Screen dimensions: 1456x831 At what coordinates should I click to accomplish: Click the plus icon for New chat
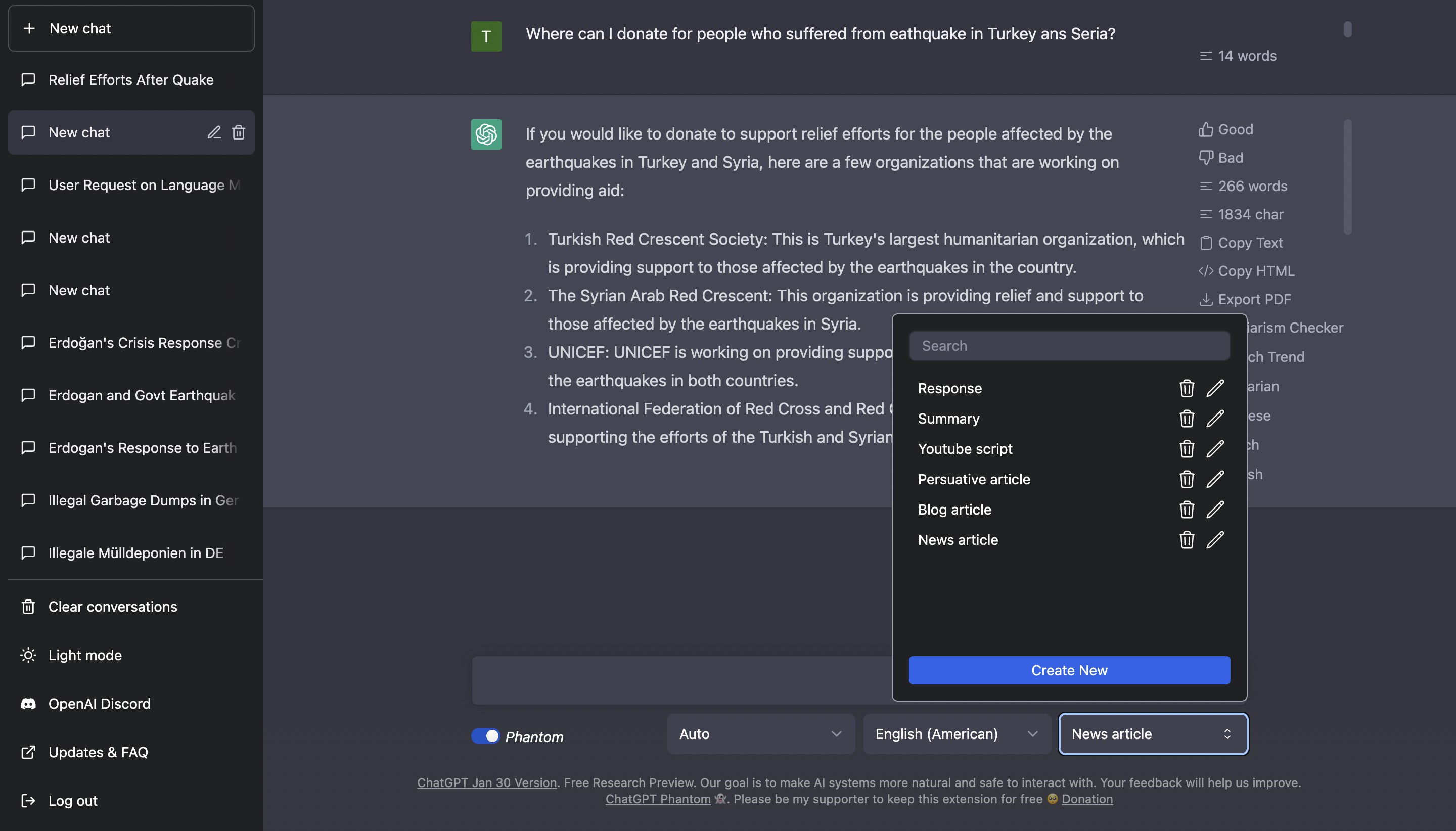[x=29, y=28]
